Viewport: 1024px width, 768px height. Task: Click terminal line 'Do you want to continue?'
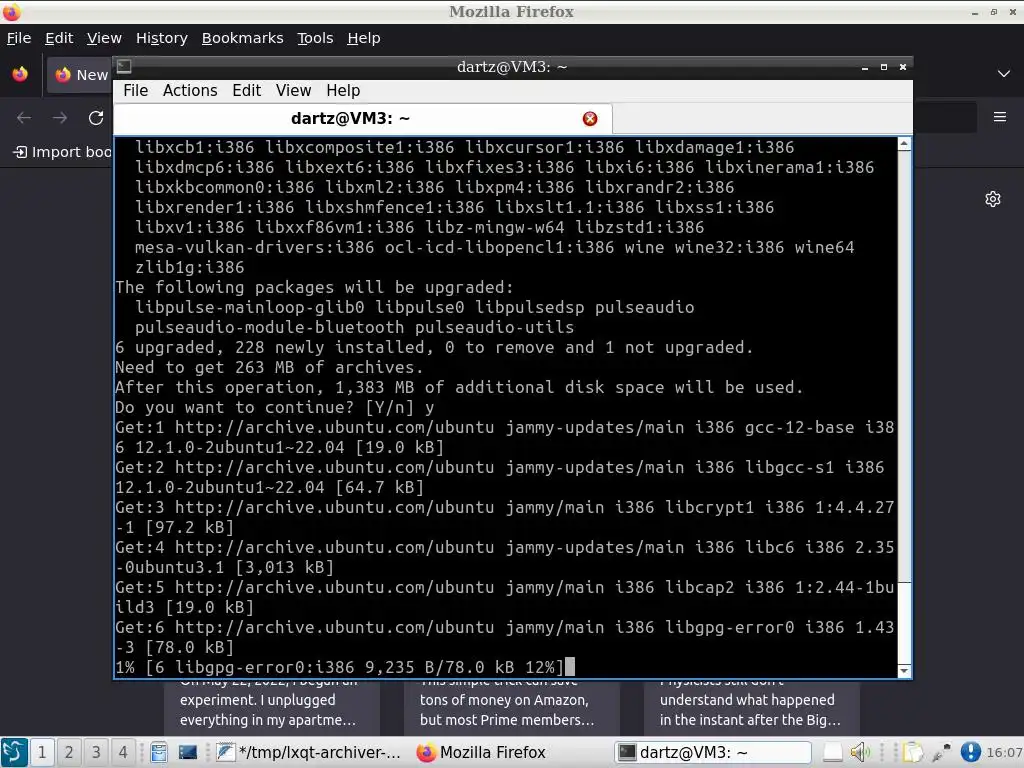274,408
